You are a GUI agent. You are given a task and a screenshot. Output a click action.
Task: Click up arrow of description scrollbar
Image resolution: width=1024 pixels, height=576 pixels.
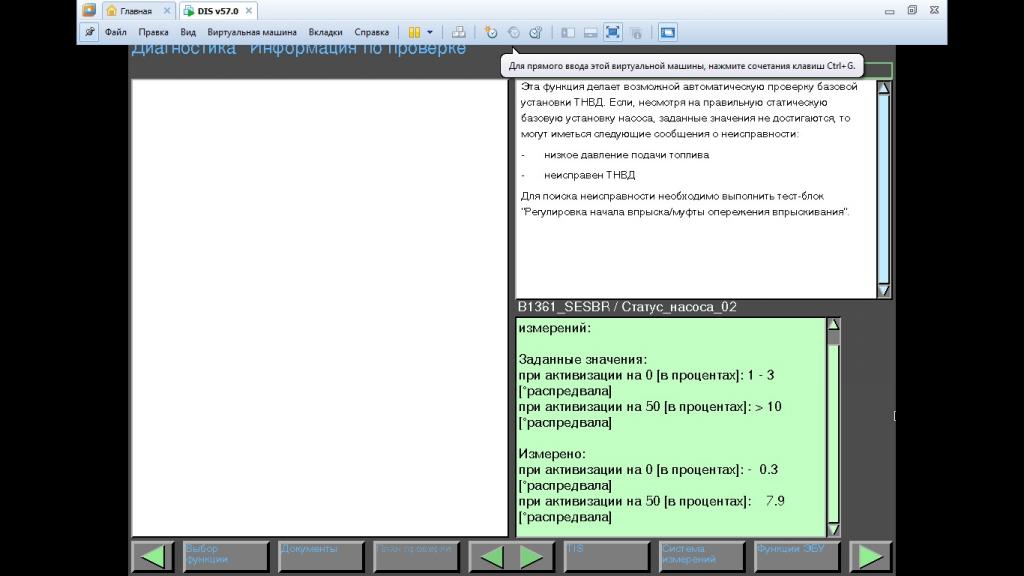click(884, 88)
